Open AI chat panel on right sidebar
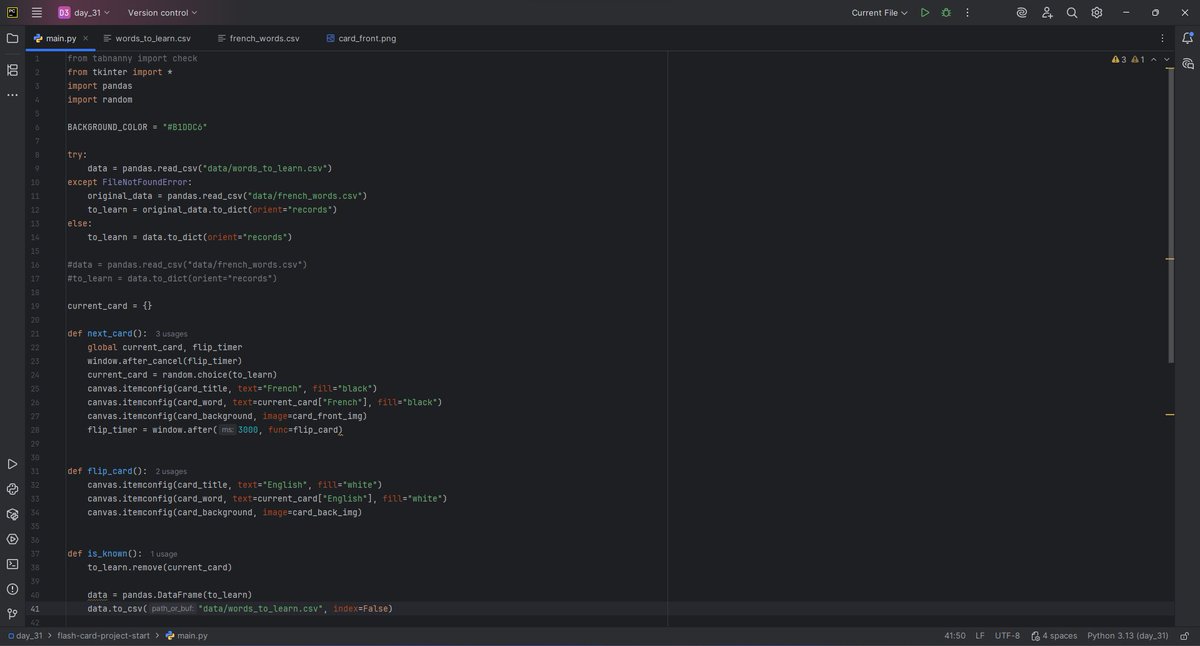Screen dimensions: 1200x646 click(1188, 63)
